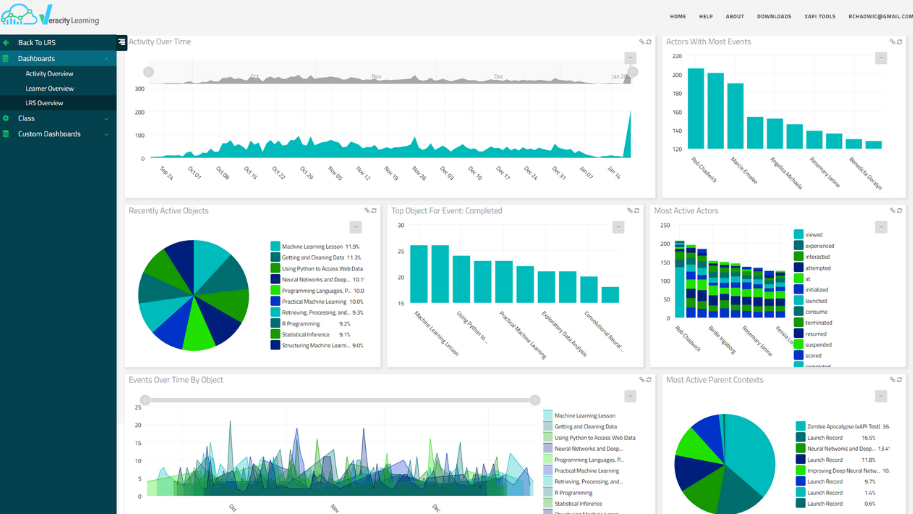This screenshot has height=514, width=913.
Task: Open chart options menu in Actors With Most Events
Action: (x=881, y=58)
